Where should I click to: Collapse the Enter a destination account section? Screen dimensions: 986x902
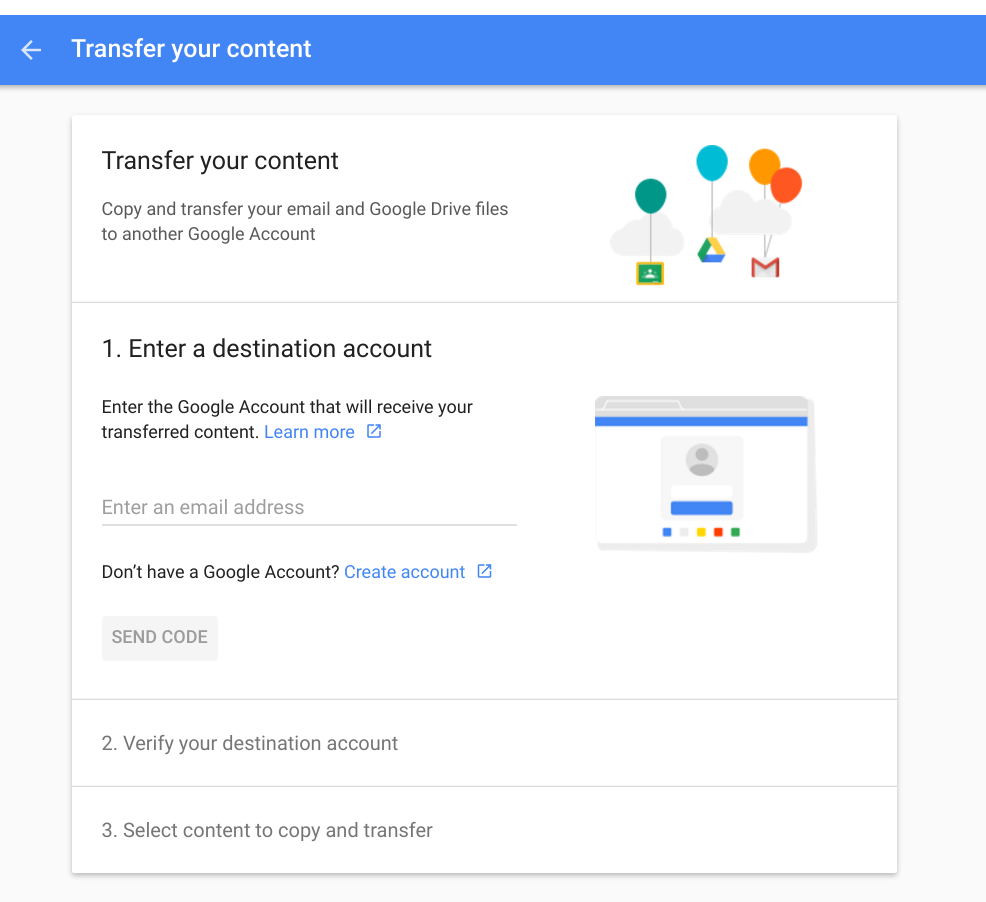[266, 348]
